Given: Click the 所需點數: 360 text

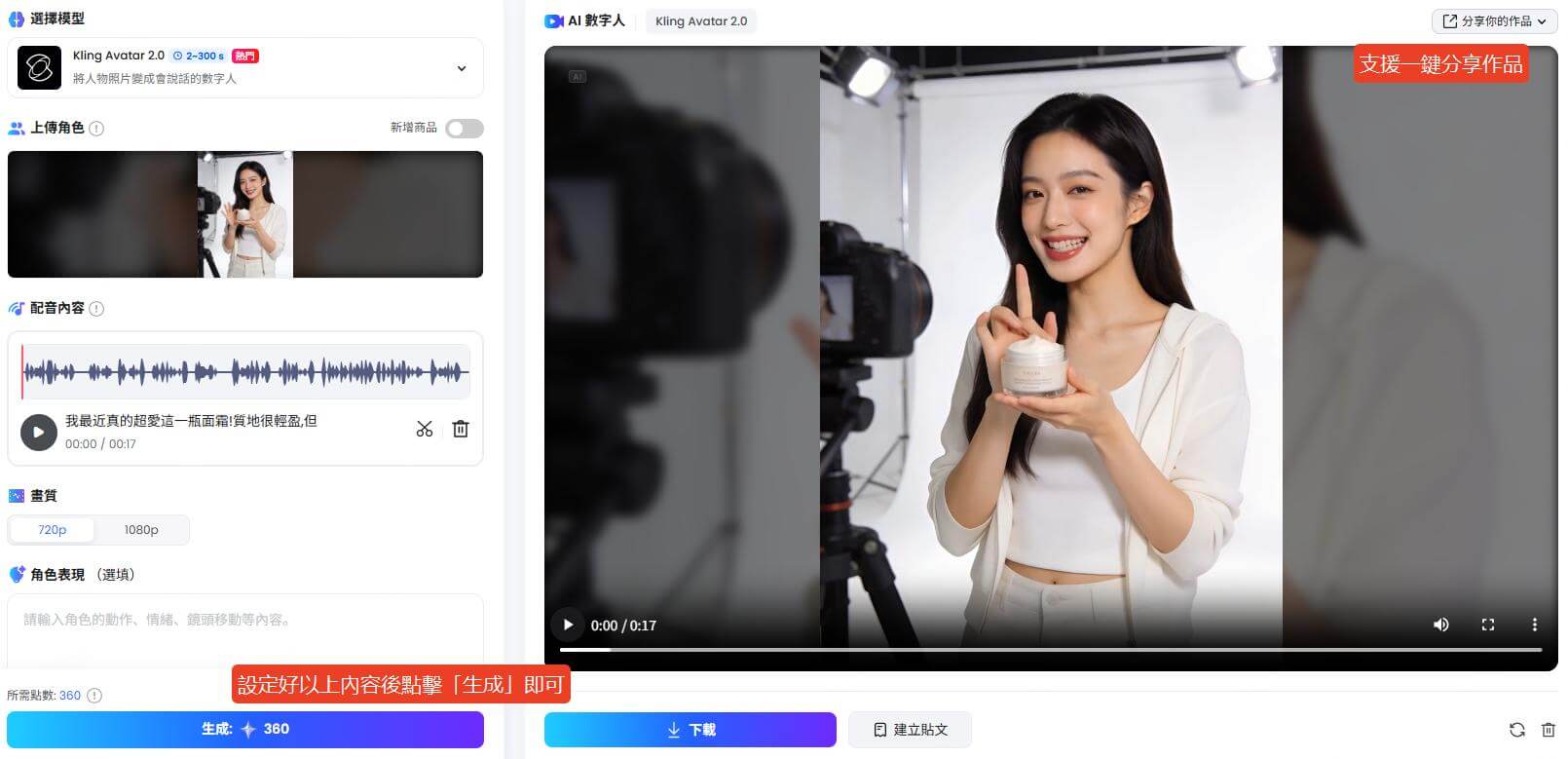Looking at the screenshot, I should [44, 696].
